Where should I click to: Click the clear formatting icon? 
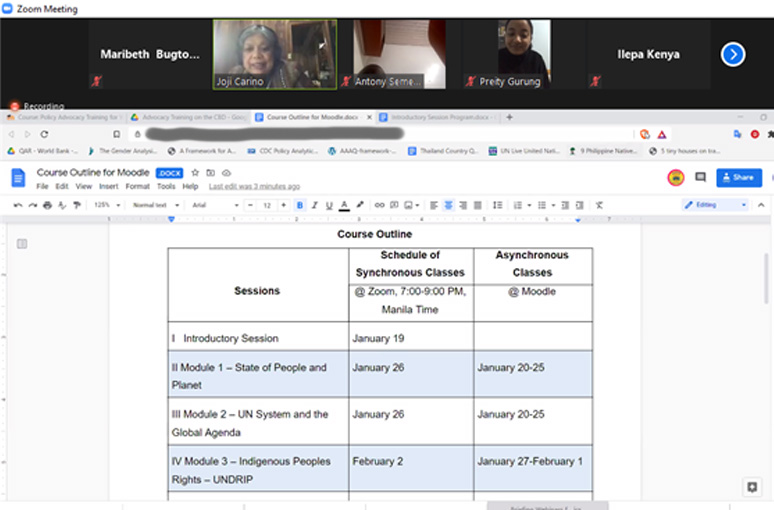pyautogui.click(x=599, y=205)
